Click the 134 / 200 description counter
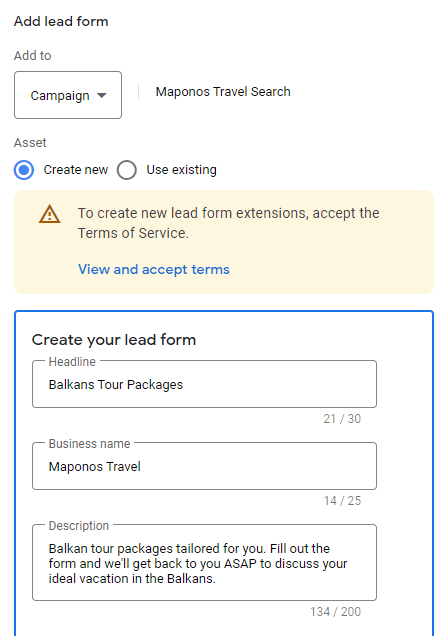442x636 pixels. pyautogui.click(x=335, y=612)
